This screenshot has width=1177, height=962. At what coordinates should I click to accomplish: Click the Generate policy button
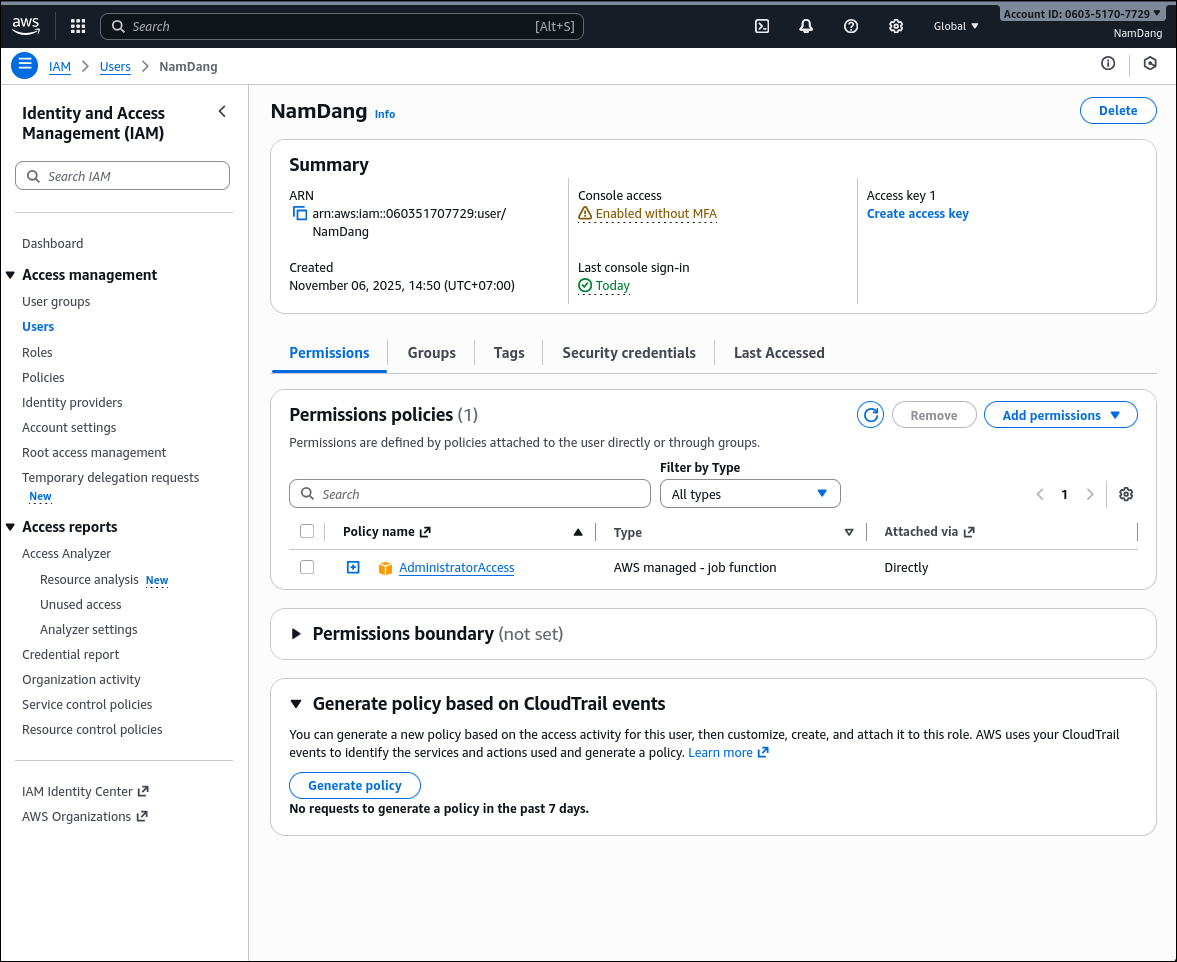(354, 785)
